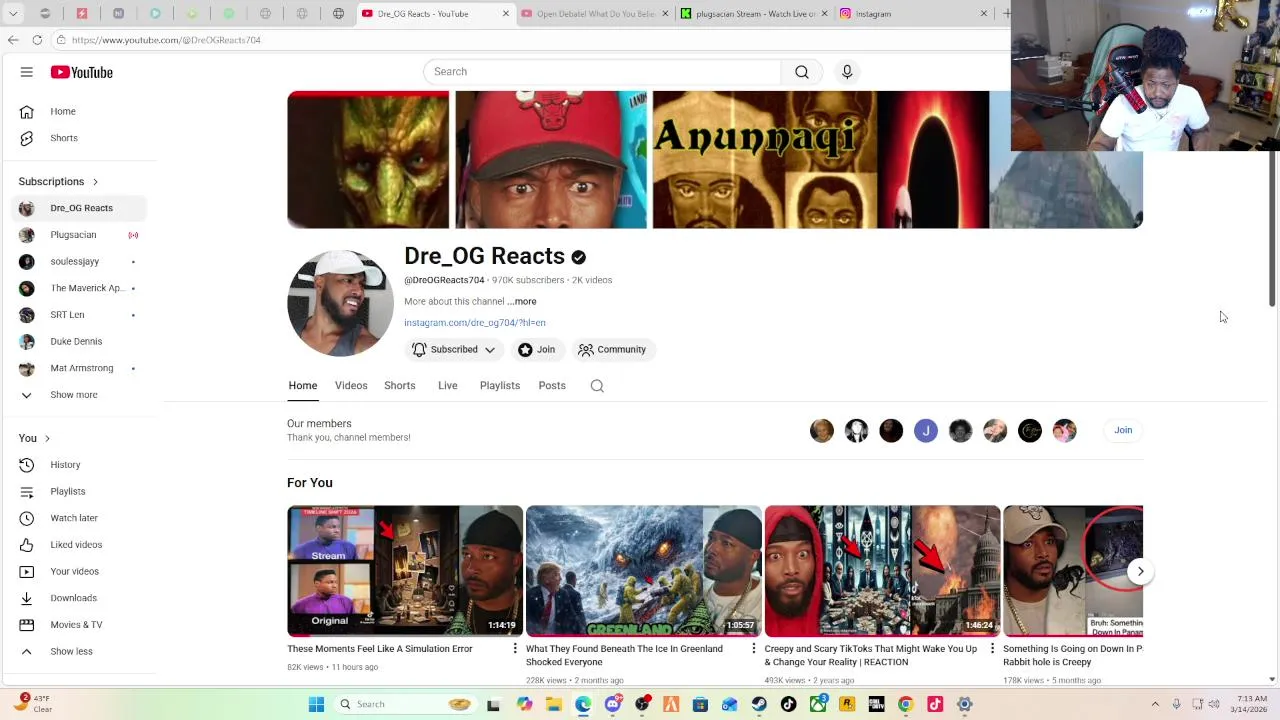Click the browser back arrow
The image size is (1280, 720).
[x=13, y=40]
